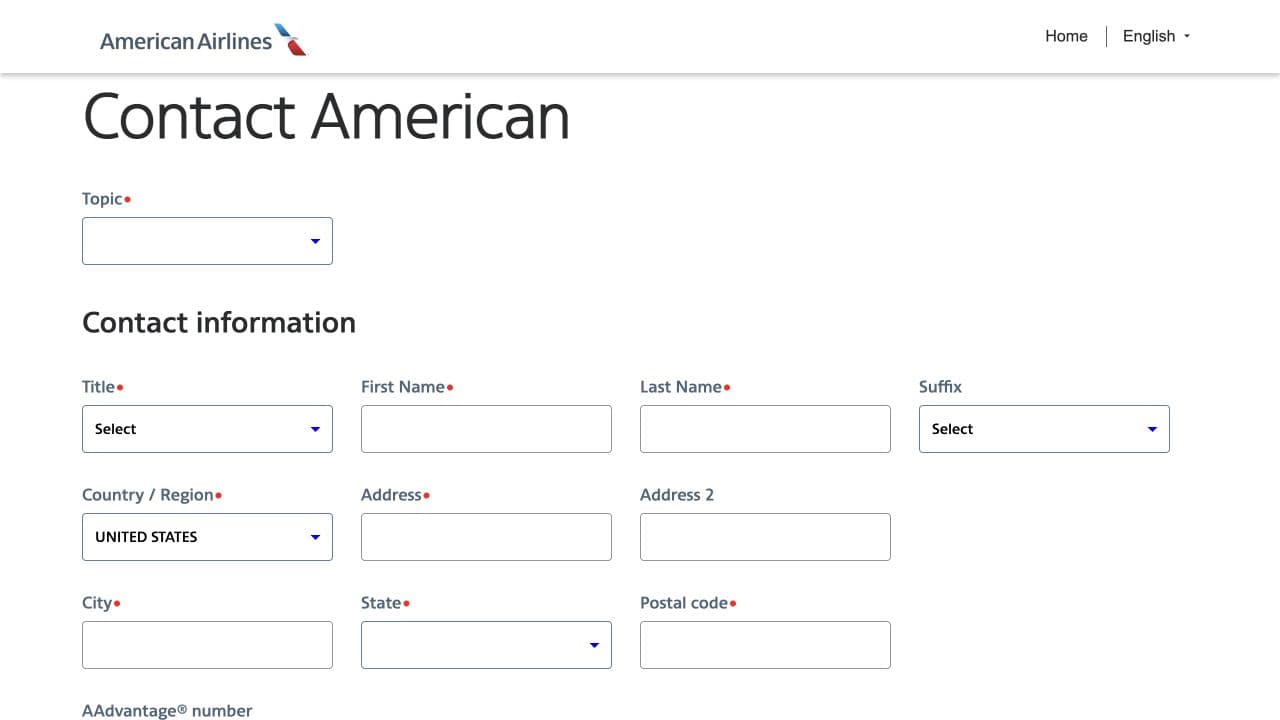Viewport: 1280px width, 720px height.
Task: Click the American Airlines logo
Action: point(203,40)
